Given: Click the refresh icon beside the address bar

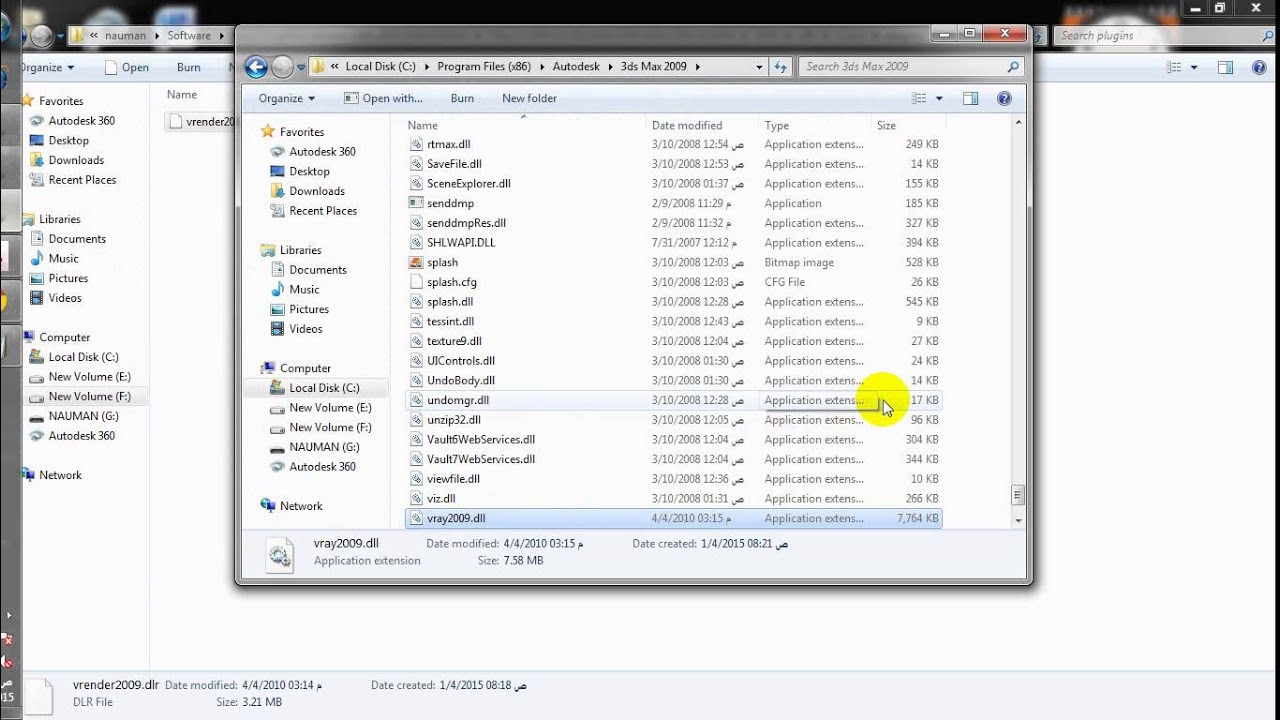Looking at the screenshot, I should tap(781, 67).
